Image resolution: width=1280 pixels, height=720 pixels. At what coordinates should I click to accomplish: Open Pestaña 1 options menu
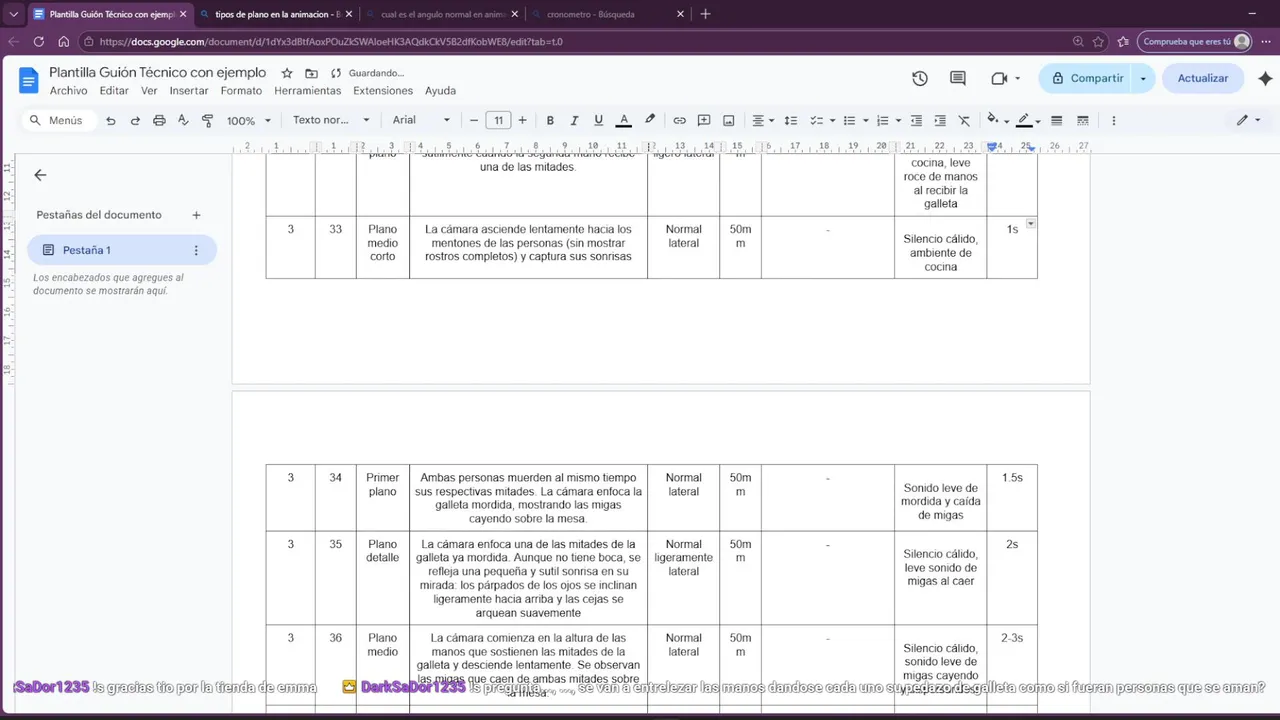196,250
